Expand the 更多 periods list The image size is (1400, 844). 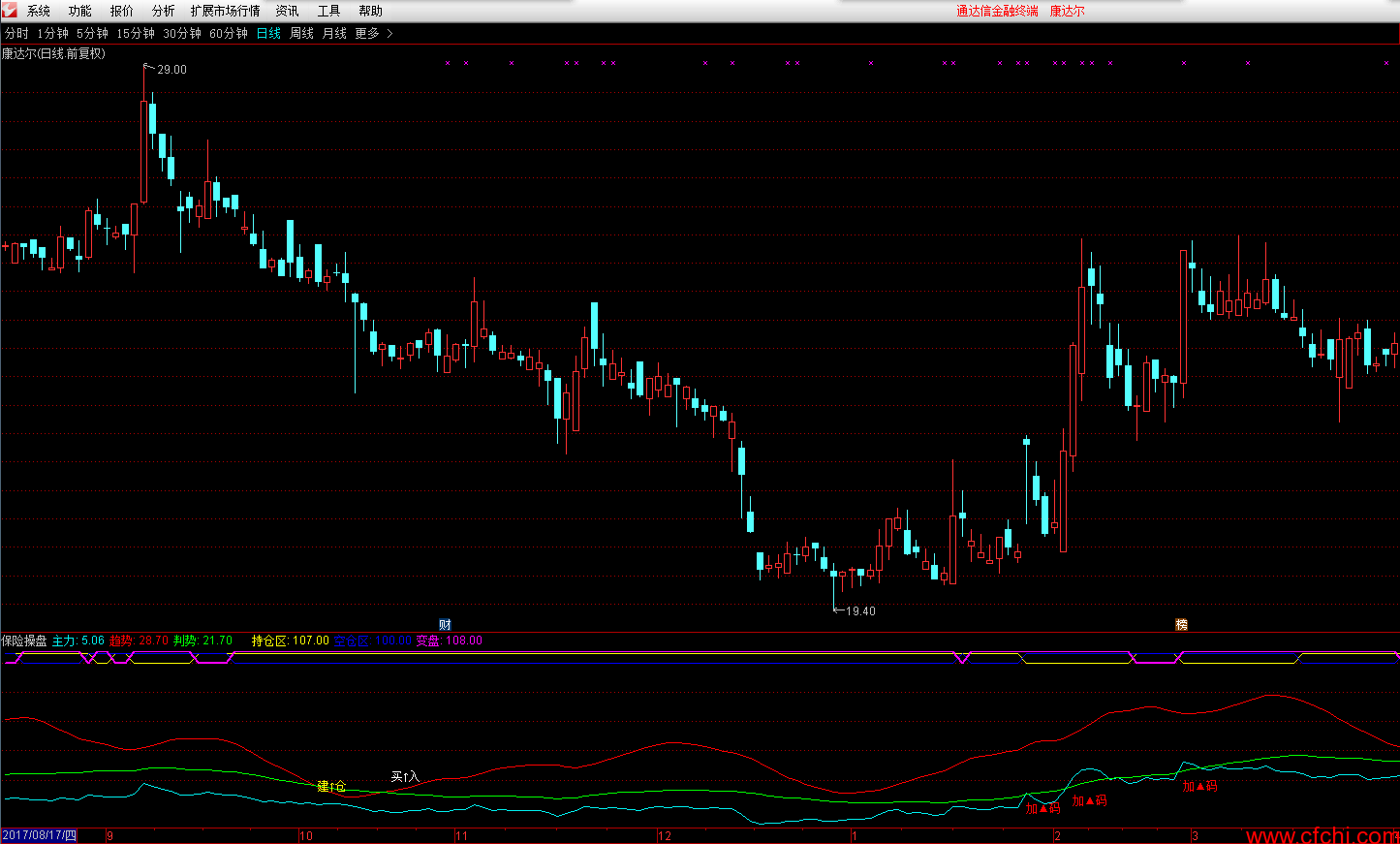374,34
